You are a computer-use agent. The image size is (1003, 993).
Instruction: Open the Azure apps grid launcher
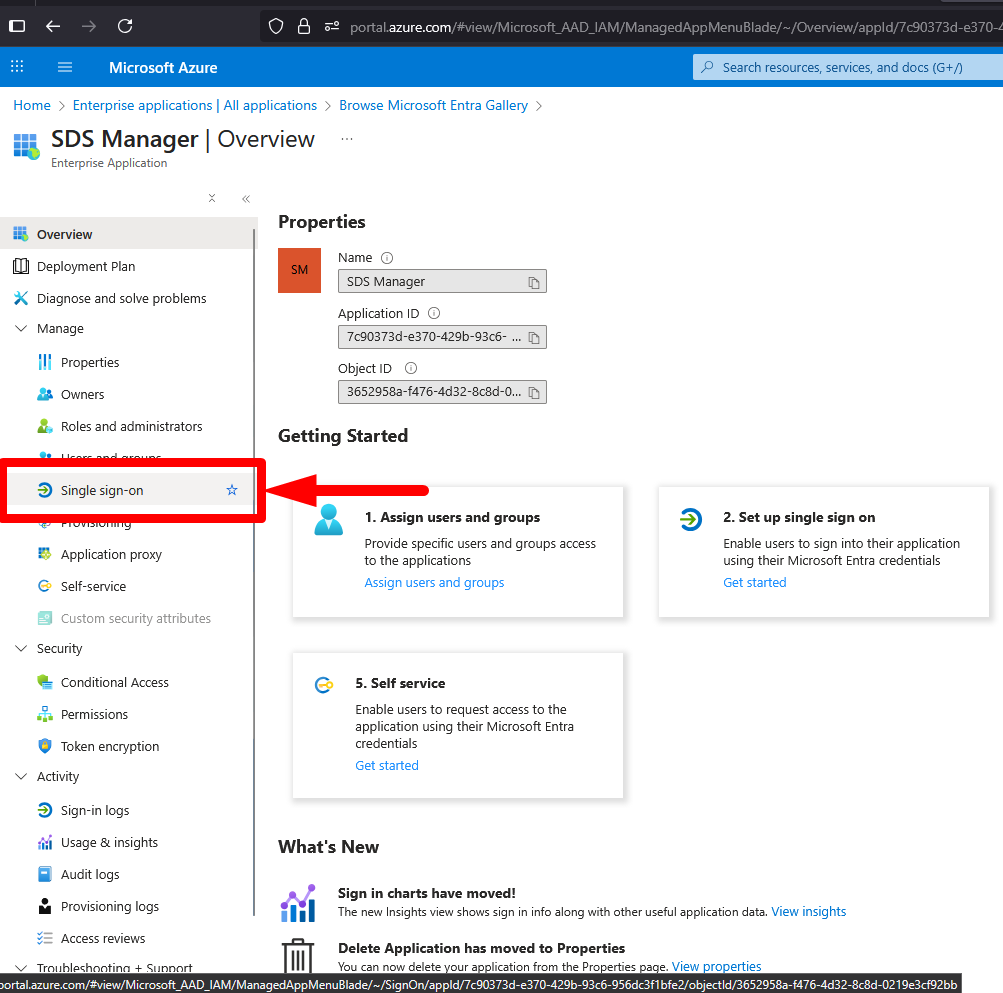click(x=17, y=67)
